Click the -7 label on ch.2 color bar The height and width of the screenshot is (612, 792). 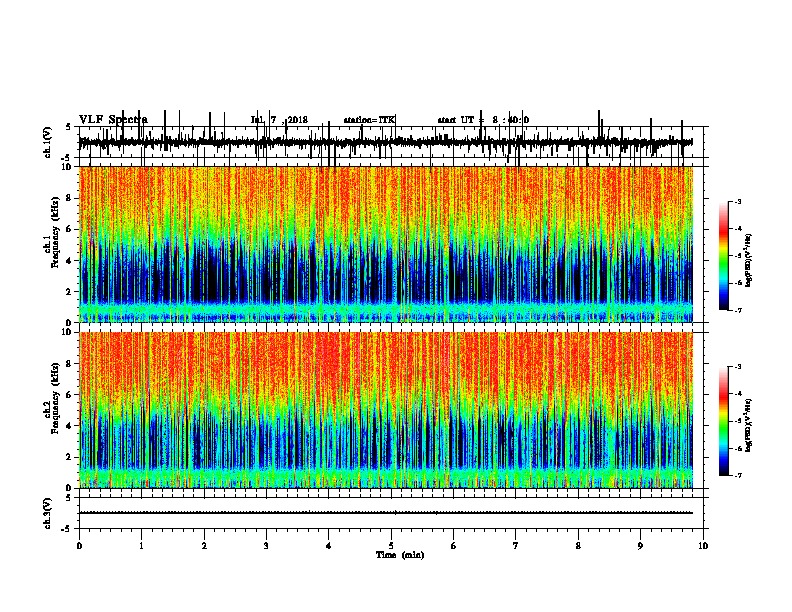click(x=738, y=476)
